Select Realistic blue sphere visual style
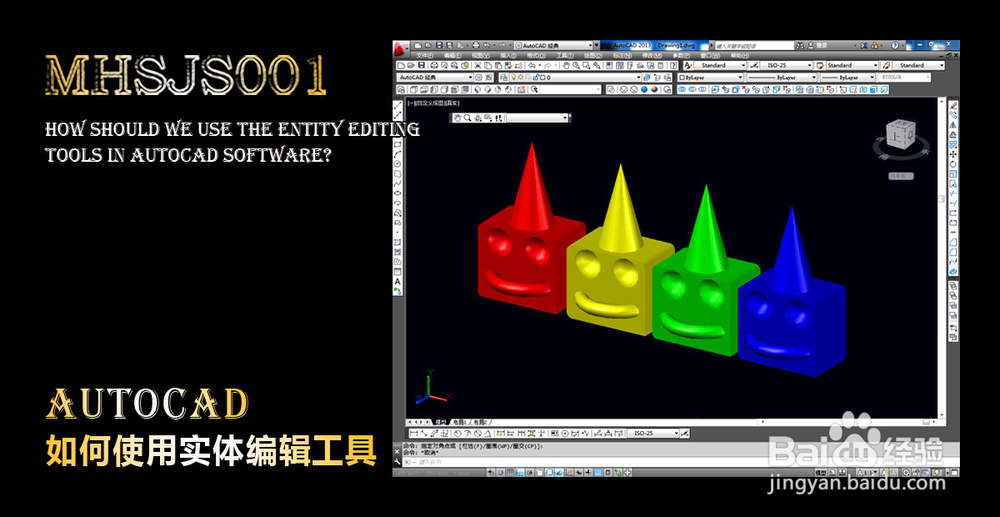The image size is (1000, 517). 644,90
